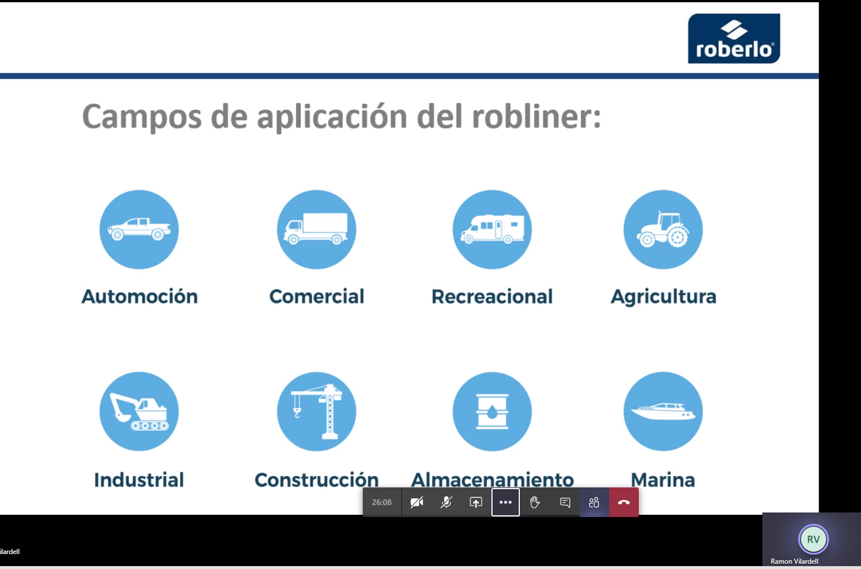
Task: Click the pickup truck Automoción icon
Action: pos(139,229)
